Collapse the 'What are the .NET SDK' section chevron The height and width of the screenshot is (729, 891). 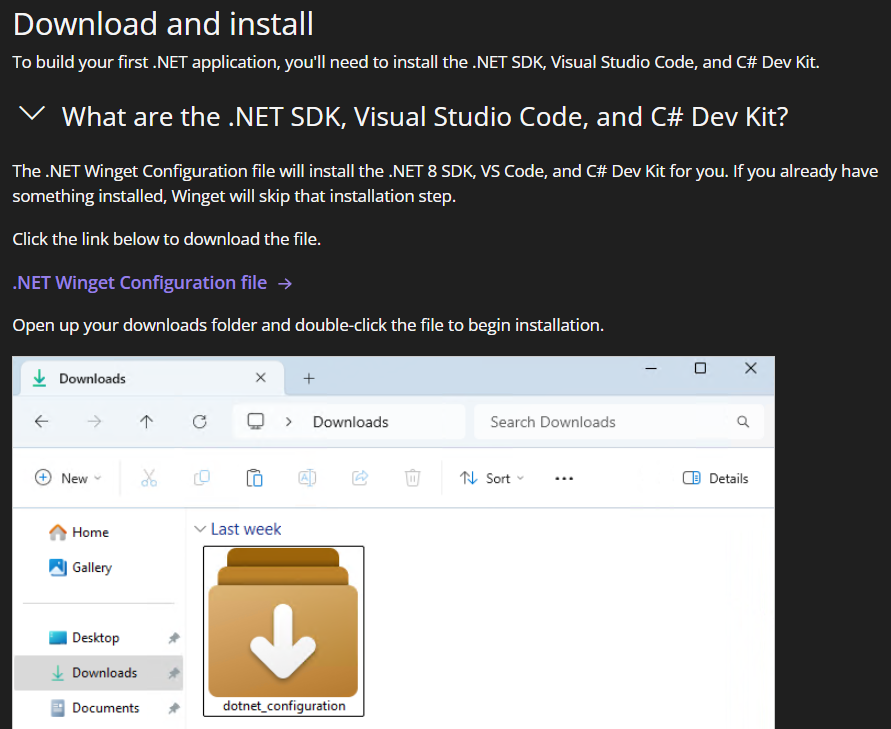[x=32, y=114]
